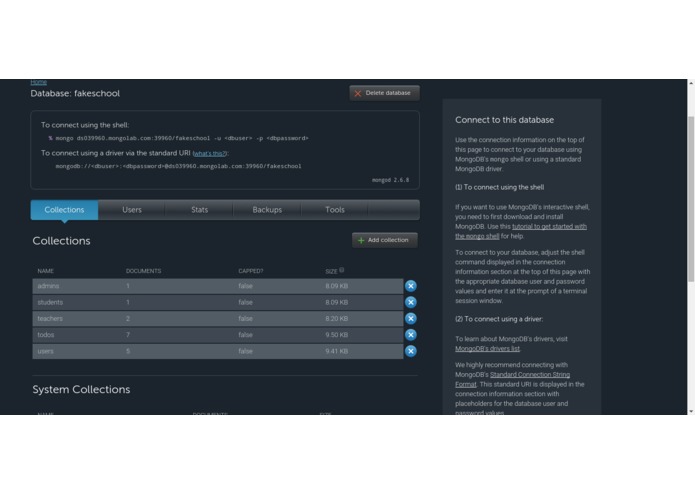Viewport: 695px width, 494px height.
Task: Open the students collection row
Action: [218, 302]
